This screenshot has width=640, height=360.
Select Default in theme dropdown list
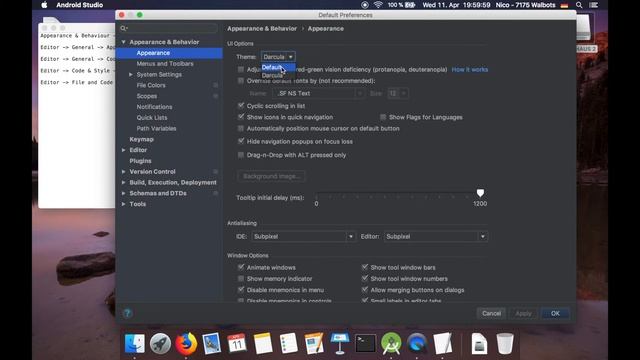point(278,67)
